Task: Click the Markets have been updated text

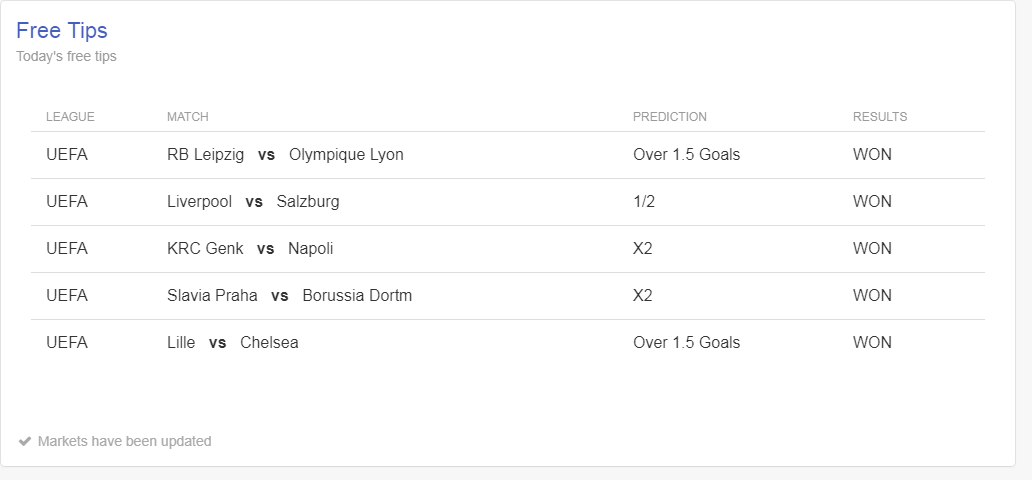Action: click(124, 441)
